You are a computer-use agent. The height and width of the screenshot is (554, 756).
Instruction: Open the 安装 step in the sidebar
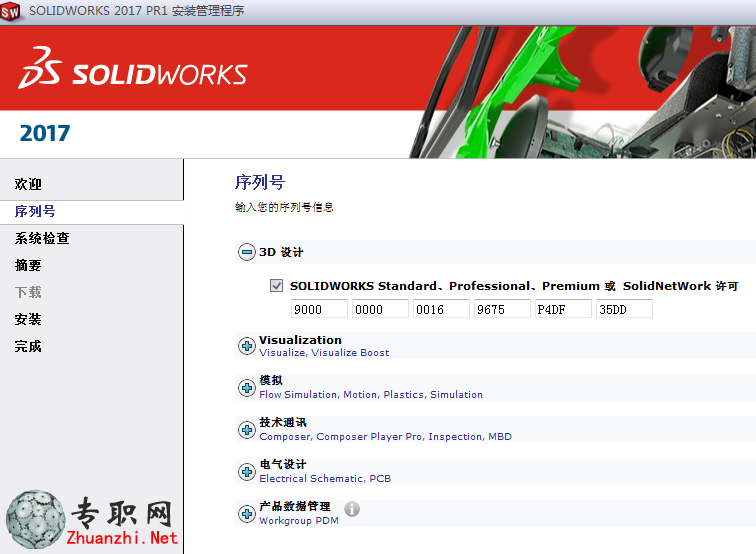click(28, 319)
